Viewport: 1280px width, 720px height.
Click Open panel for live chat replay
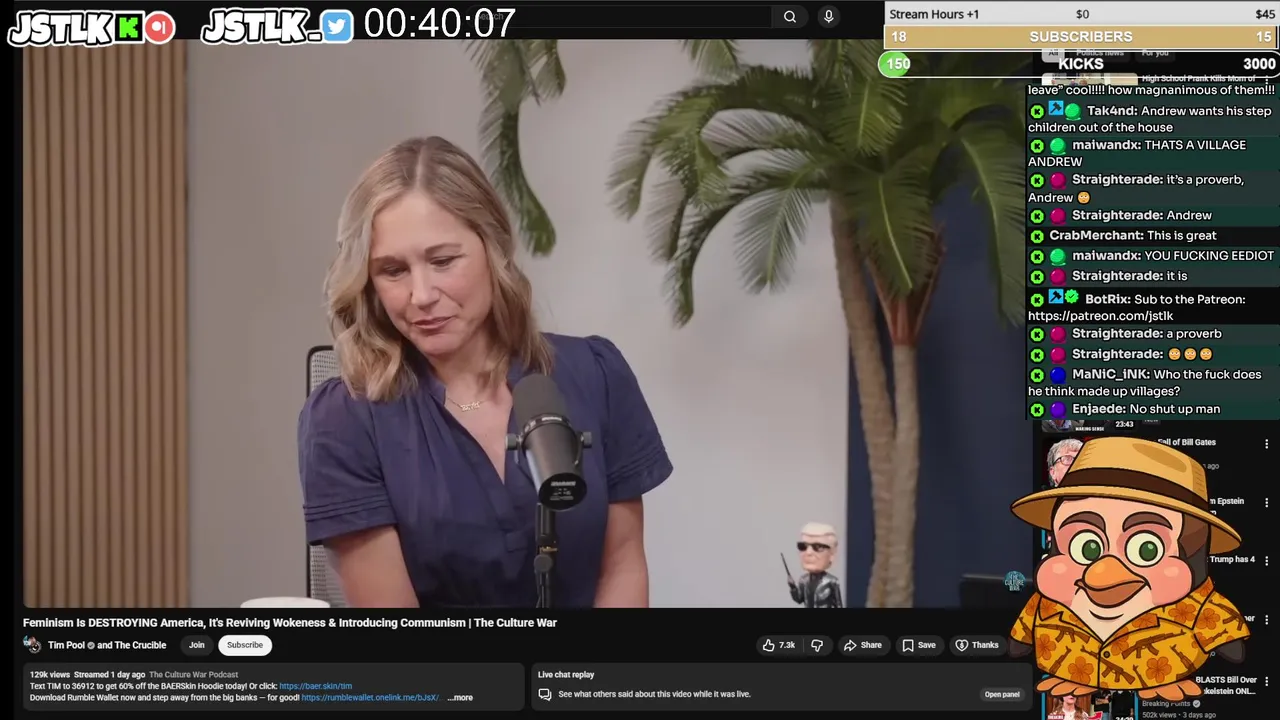(1002, 694)
